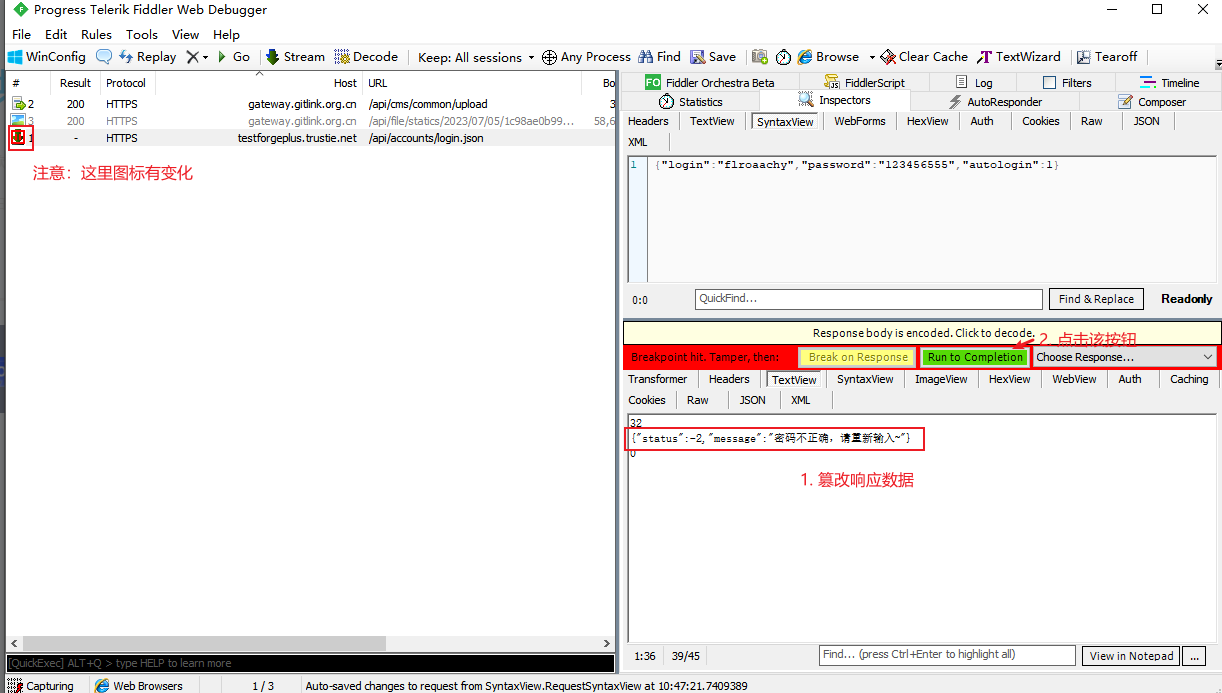Open the response Transformer tab

[657, 379]
